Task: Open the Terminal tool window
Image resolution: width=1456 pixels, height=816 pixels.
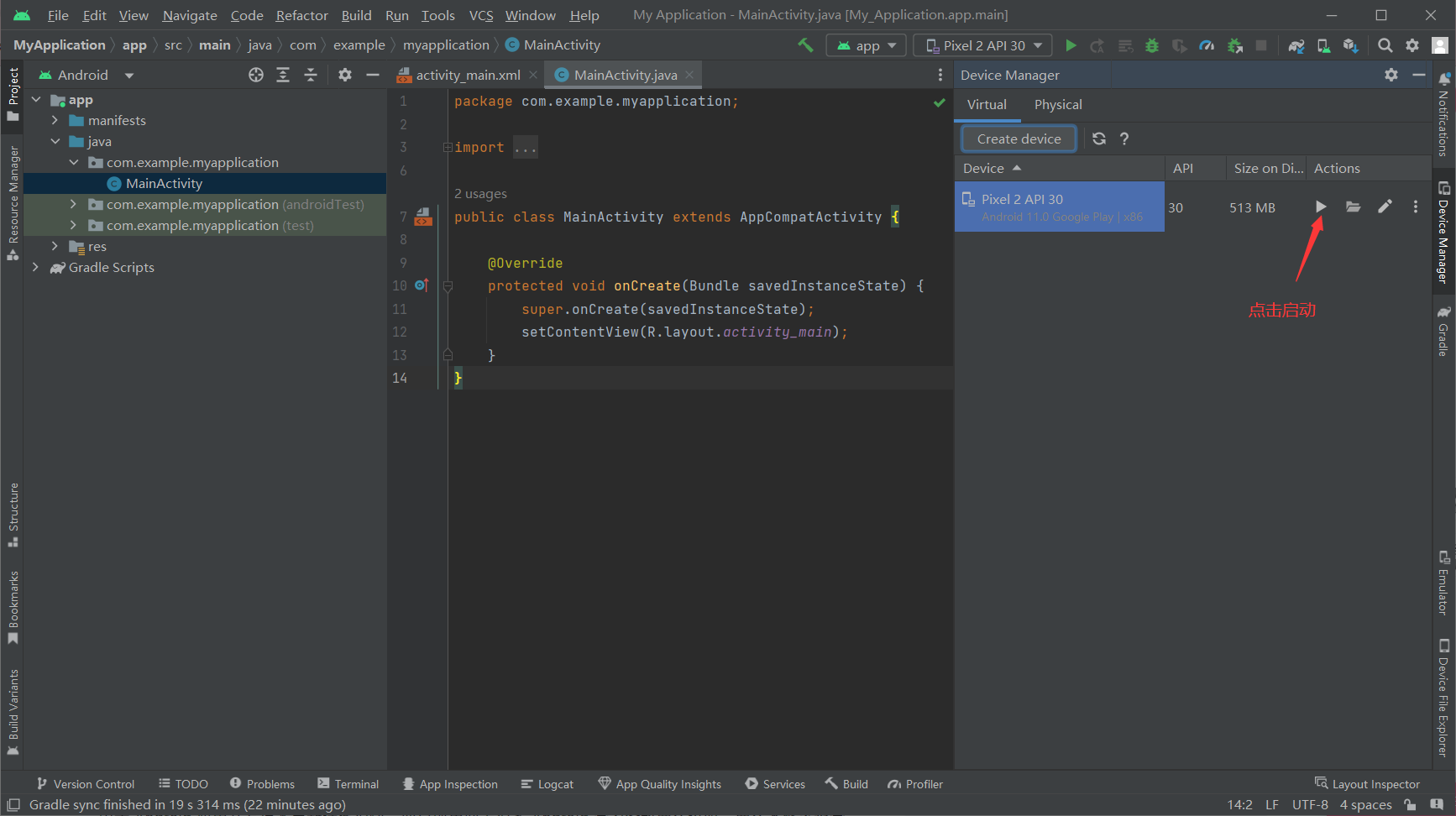Action: pos(348,784)
